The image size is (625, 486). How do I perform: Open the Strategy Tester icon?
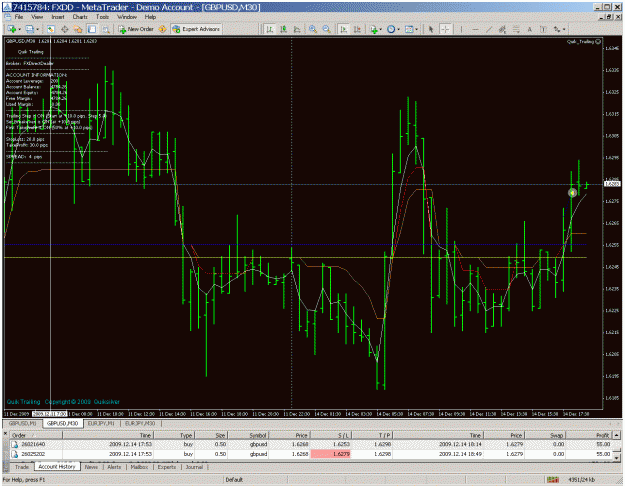(106, 29)
